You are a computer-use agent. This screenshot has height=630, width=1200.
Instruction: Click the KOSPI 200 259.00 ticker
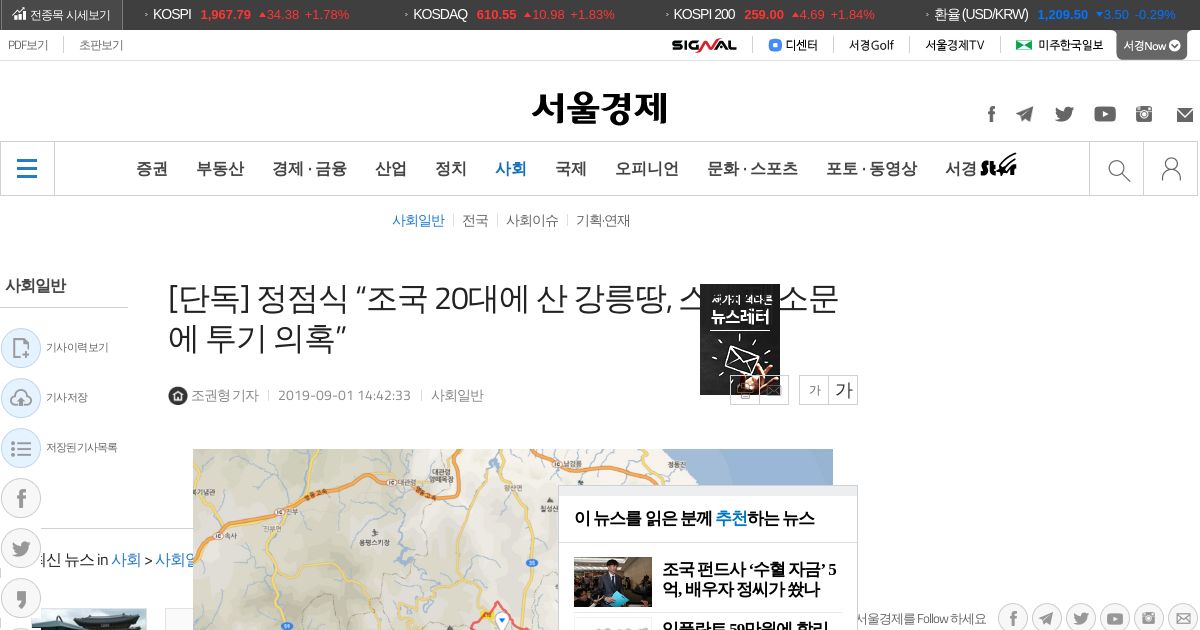(774, 15)
